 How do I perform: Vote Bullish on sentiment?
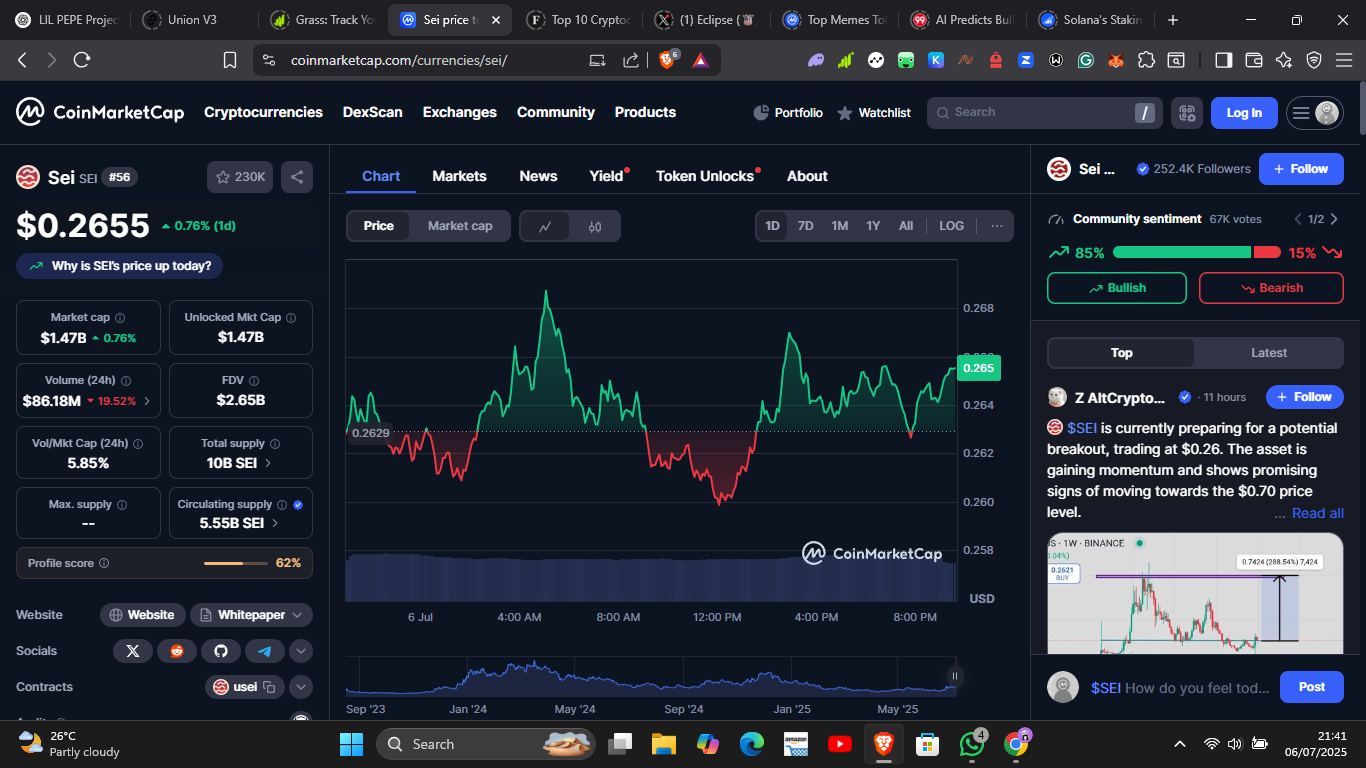pos(1117,288)
